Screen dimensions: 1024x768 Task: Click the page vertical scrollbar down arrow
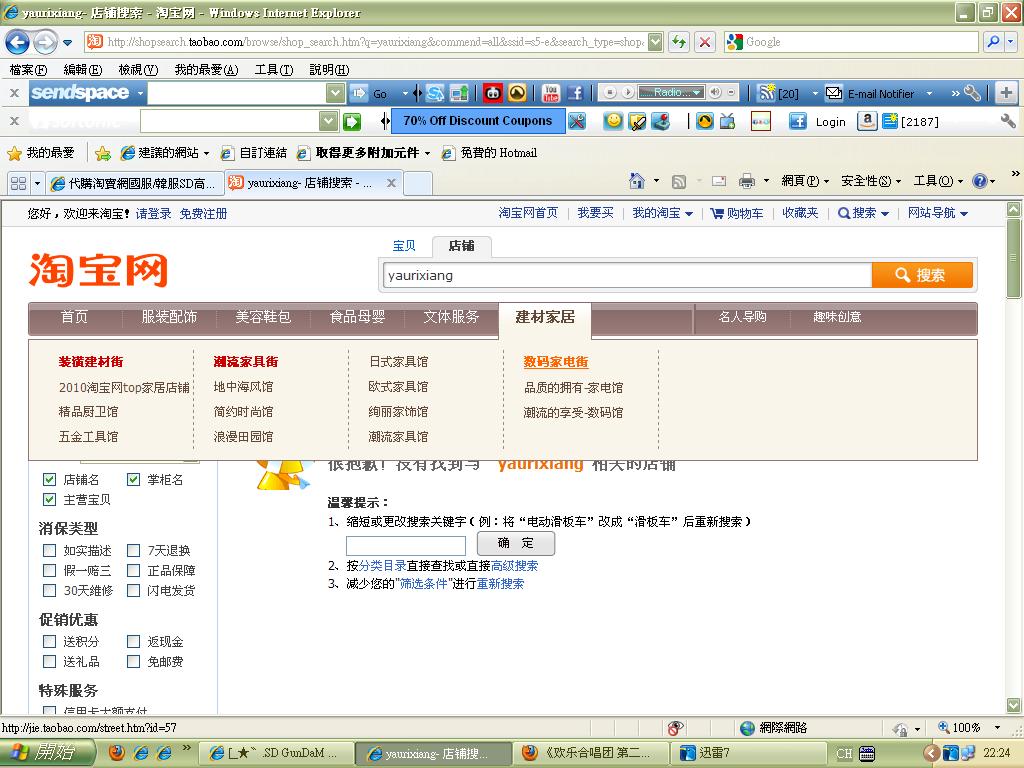pyautogui.click(x=1014, y=705)
